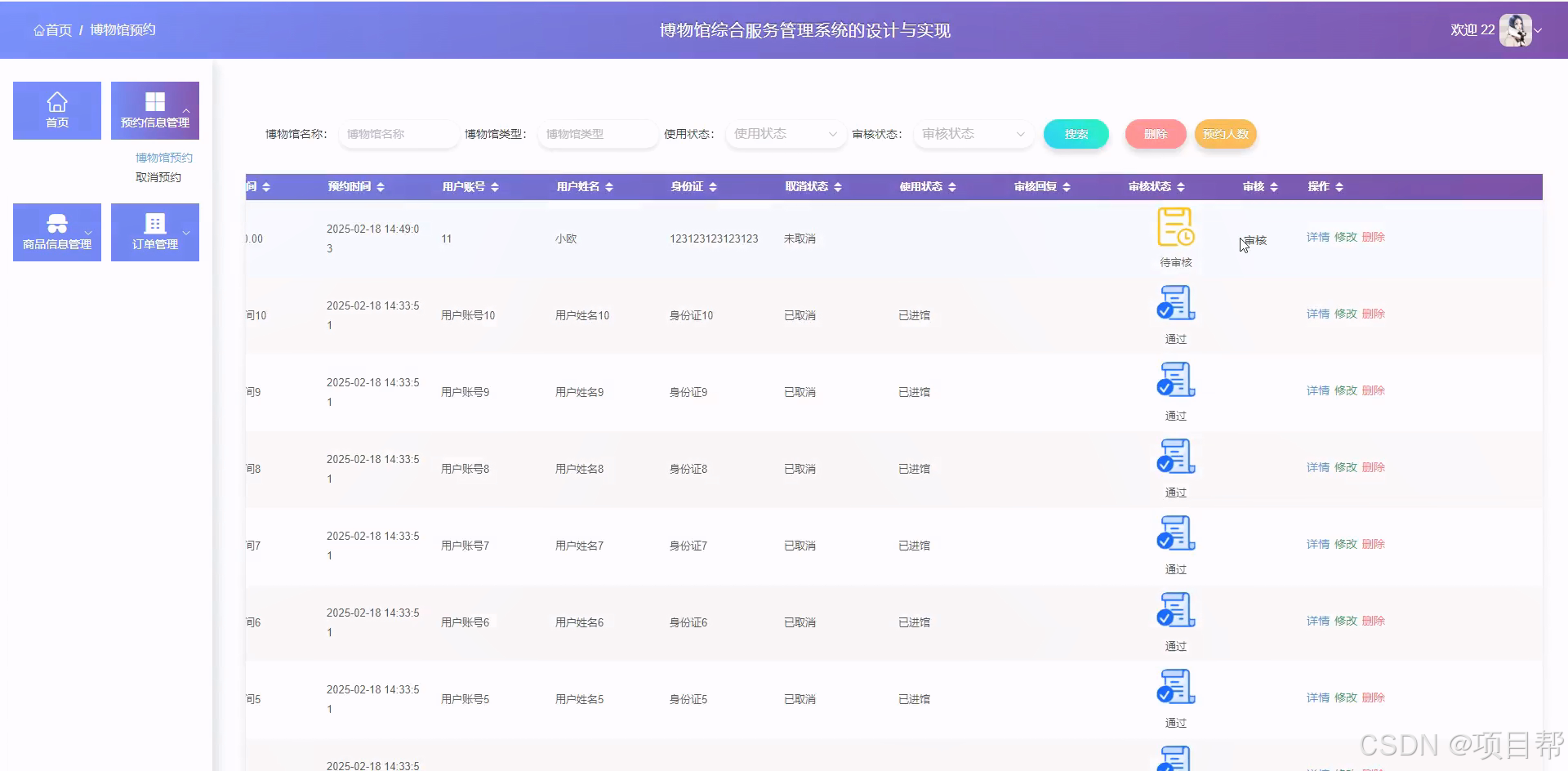Click the 用户姓名5 cell
This screenshot has height=771, width=1568.
tap(580, 699)
